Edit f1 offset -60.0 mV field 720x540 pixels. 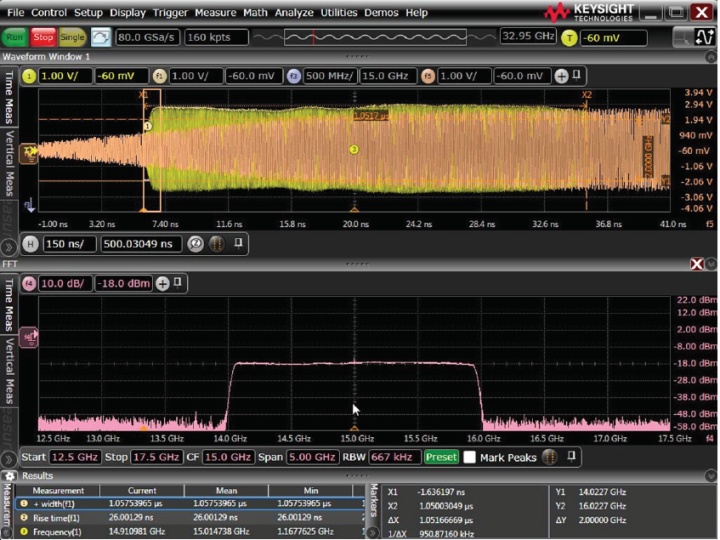click(x=253, y=76)
